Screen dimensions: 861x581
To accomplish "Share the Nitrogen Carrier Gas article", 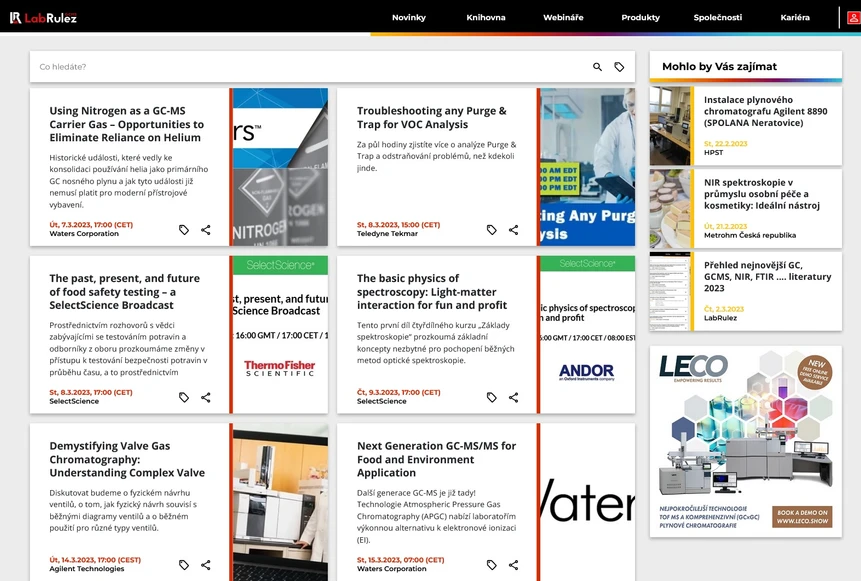I will pos(206,229).
